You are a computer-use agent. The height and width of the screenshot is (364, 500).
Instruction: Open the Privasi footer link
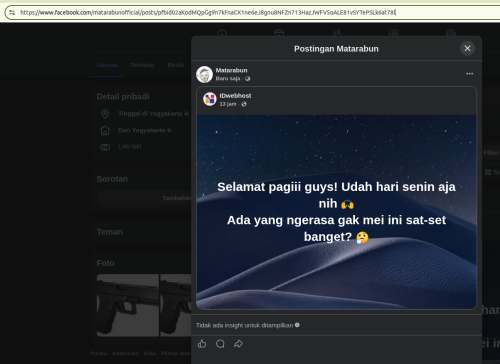pos(99,353)
